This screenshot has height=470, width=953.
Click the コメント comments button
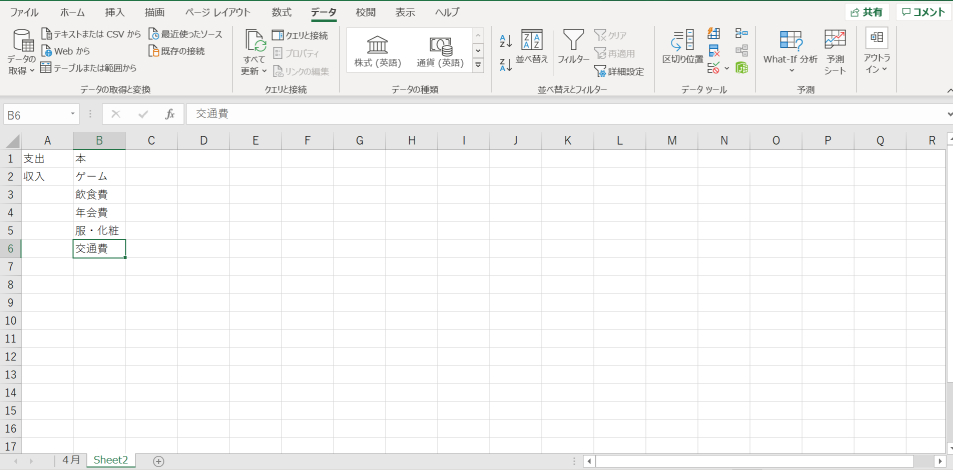click(923, 12)
